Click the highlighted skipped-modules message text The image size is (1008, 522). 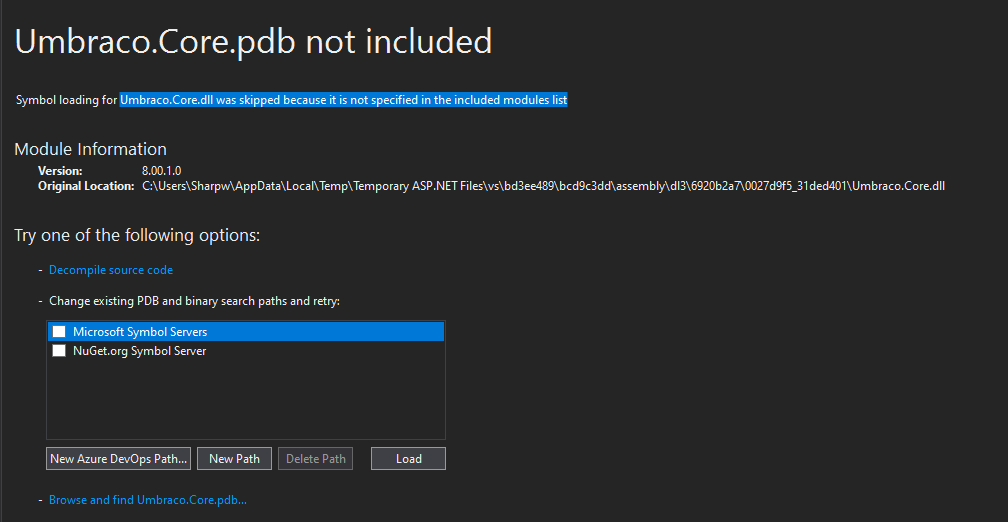click(x=343, y=100)
